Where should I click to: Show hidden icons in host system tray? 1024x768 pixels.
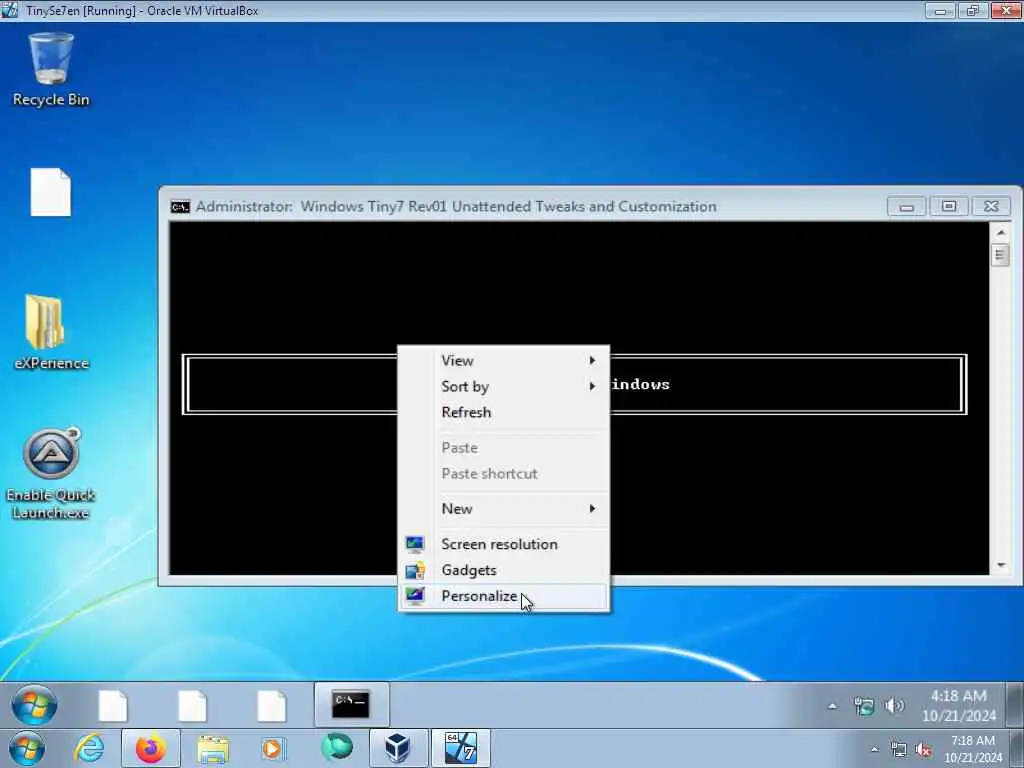coord(874,750)
